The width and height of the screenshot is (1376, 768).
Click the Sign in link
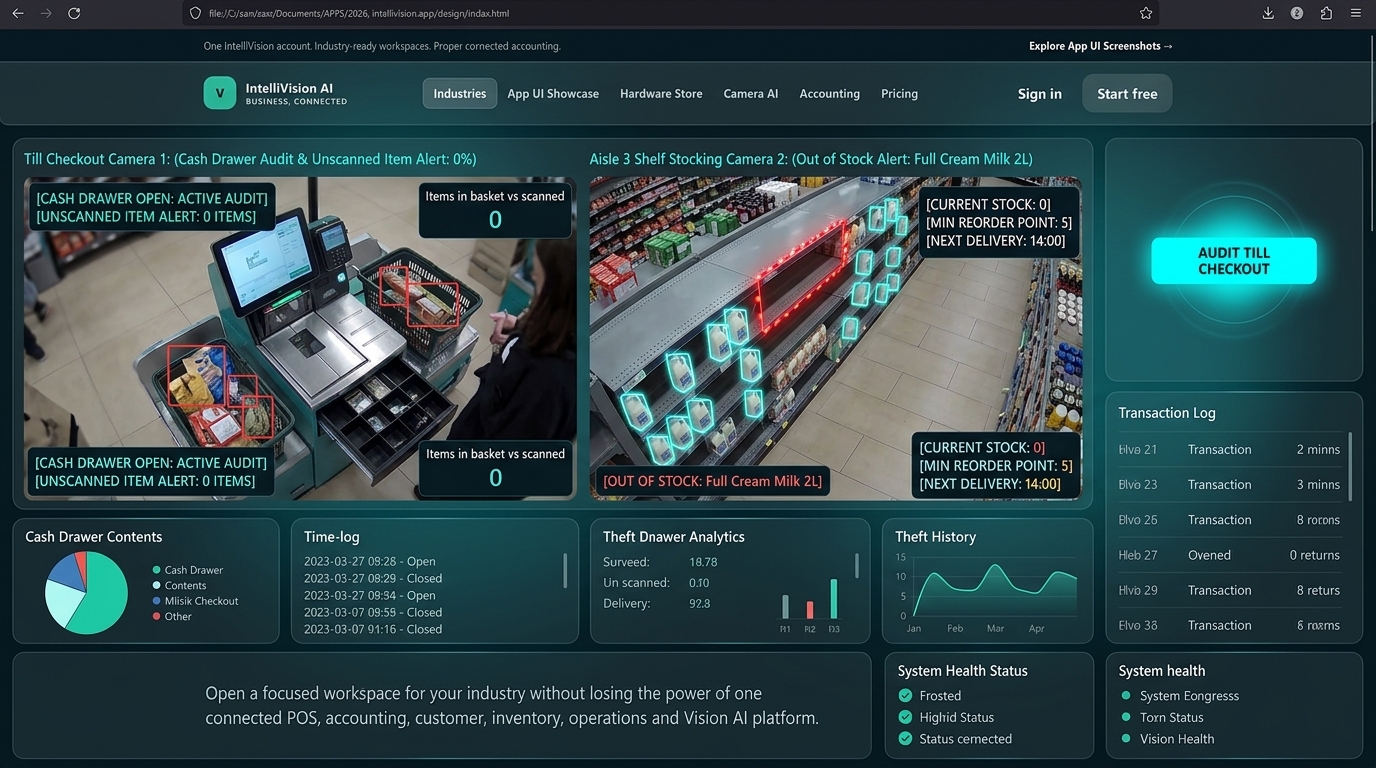pyautogui.click(x=1040, y=94)
